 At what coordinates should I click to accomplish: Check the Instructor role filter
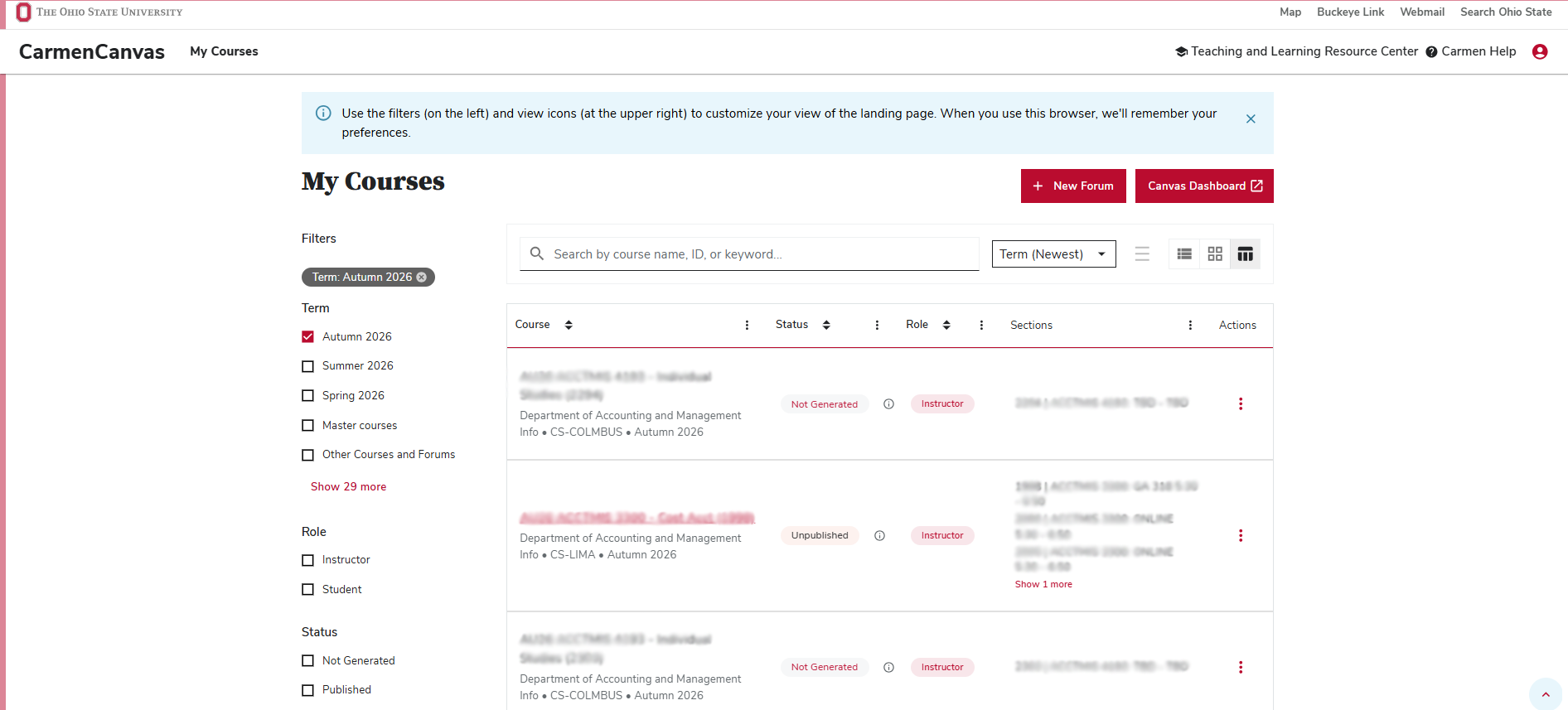coord(307,560)
